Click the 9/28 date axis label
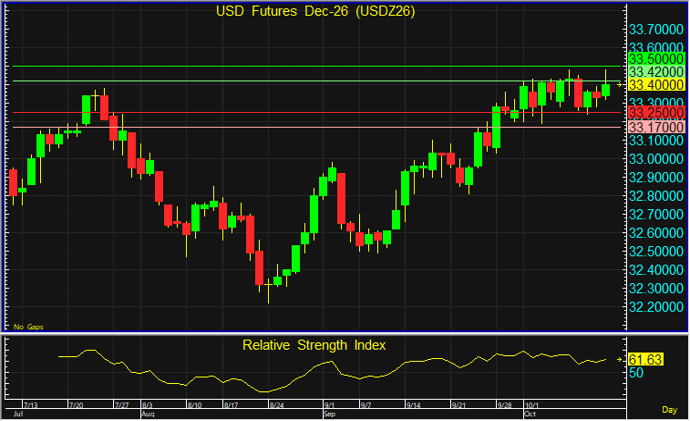The image size is (690, 421). (x=504, y=405)
